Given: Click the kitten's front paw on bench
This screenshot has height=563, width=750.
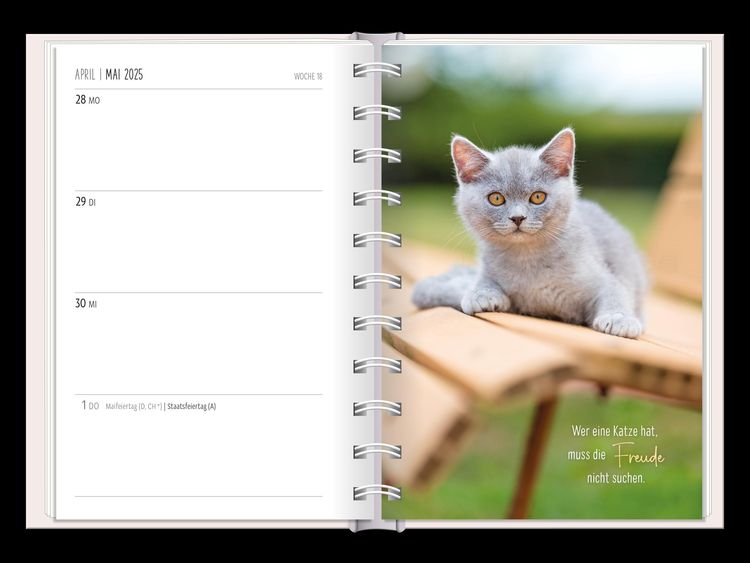Looking at the screenshot, I should point(617,324).
